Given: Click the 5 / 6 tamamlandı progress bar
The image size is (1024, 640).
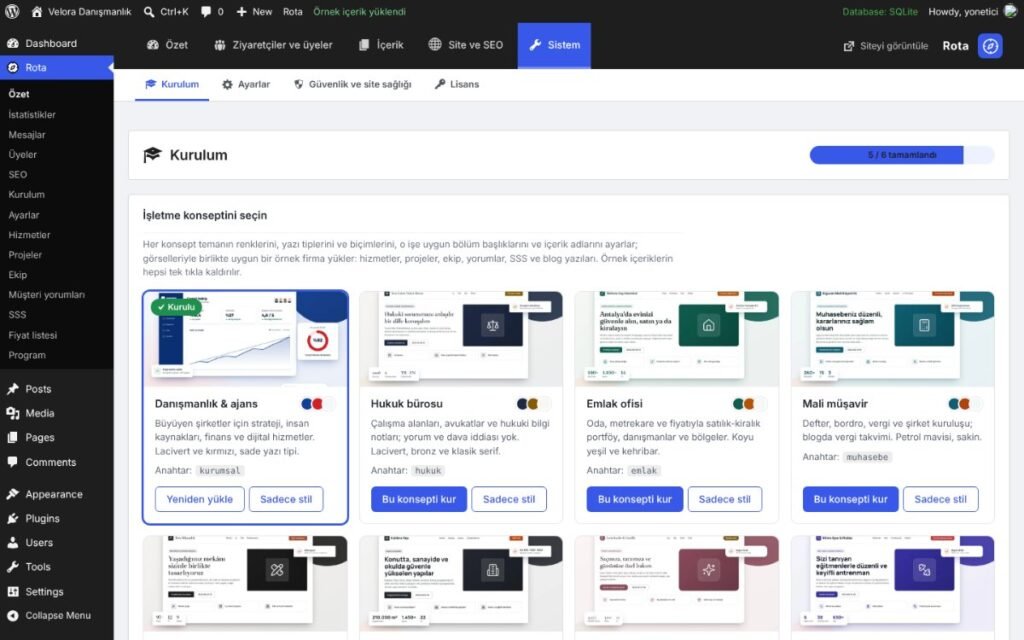Looking at the screenshot, I should point(902,155).
